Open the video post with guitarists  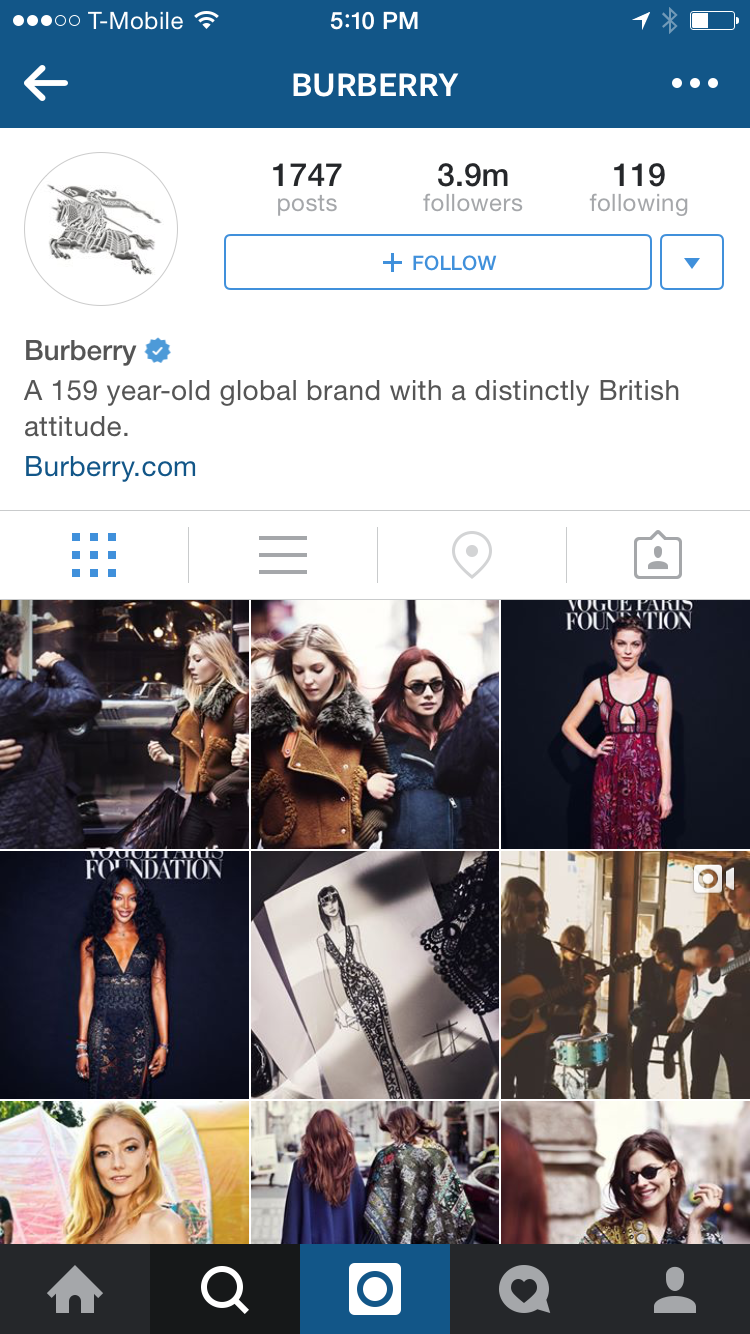626,975
